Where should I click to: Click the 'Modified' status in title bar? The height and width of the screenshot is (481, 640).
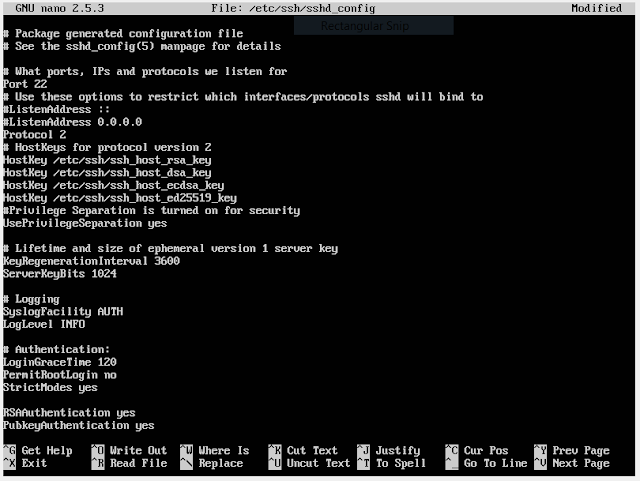tap(596, 8)
